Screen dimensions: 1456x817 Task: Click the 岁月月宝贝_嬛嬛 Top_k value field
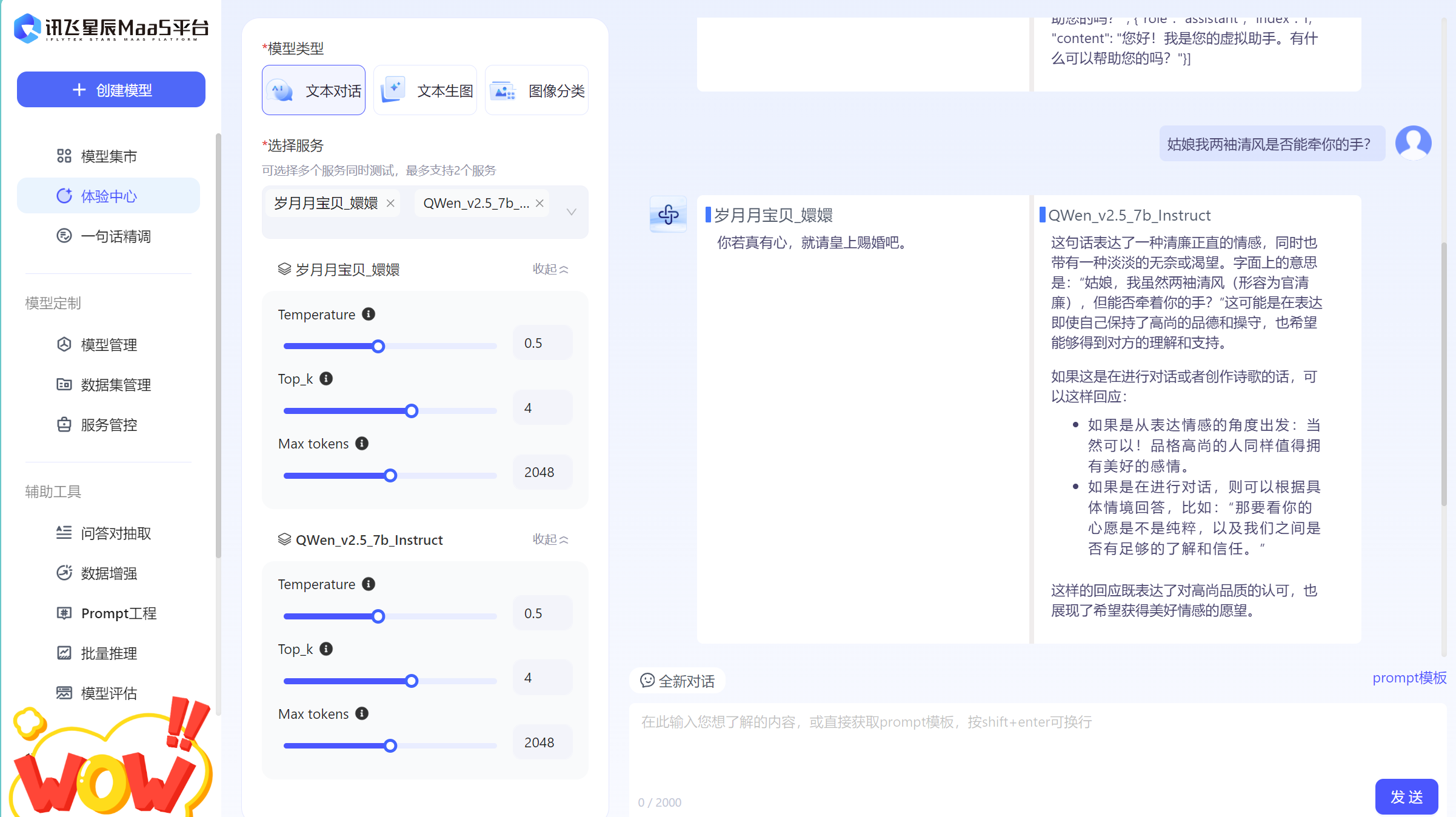tap(543, 408)
